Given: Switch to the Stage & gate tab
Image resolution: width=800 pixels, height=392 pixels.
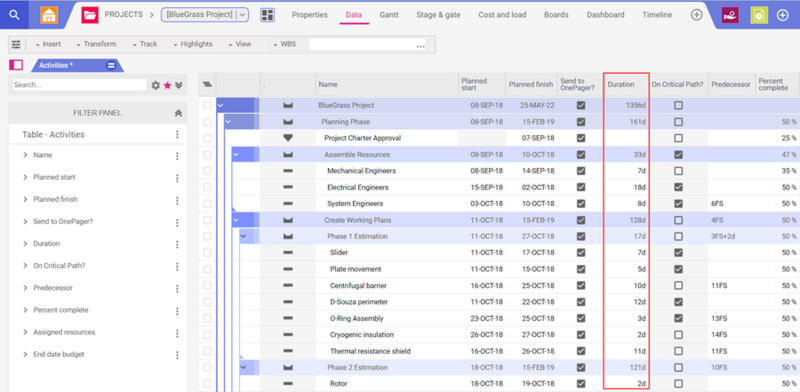Looking at the screenshot, I should pyautogui.click(x=438, y=15).
